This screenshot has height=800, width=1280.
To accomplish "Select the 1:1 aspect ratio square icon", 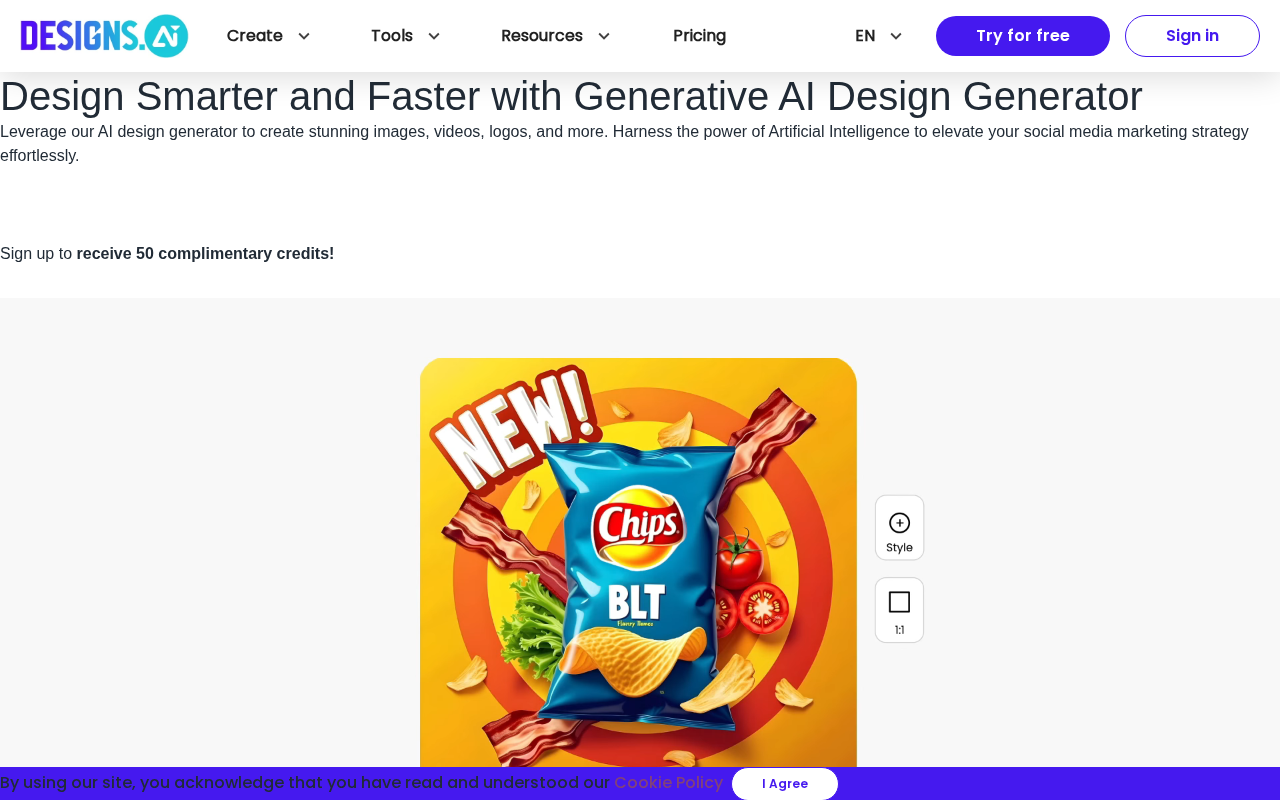I will pos(899,602).
